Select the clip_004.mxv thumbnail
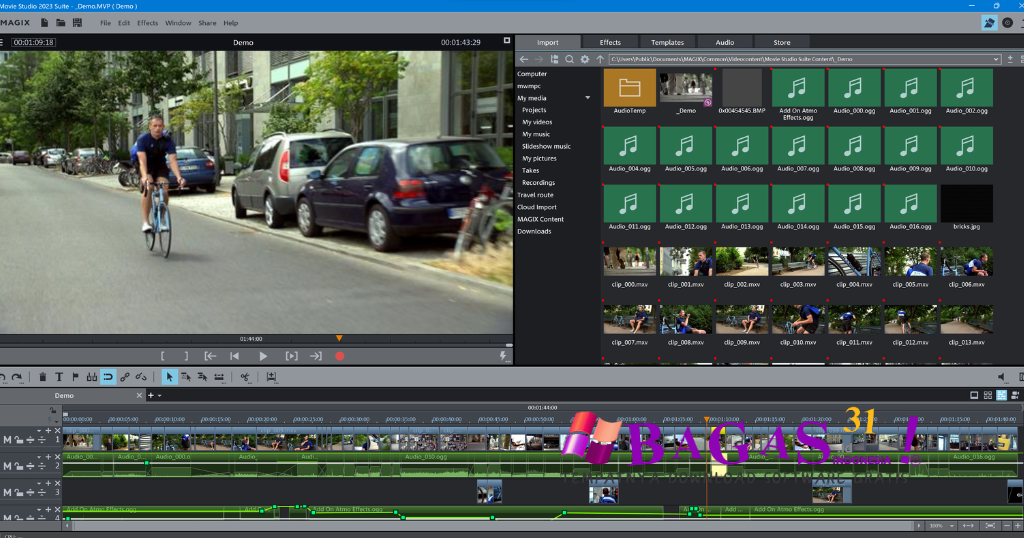 click(854, 262)
